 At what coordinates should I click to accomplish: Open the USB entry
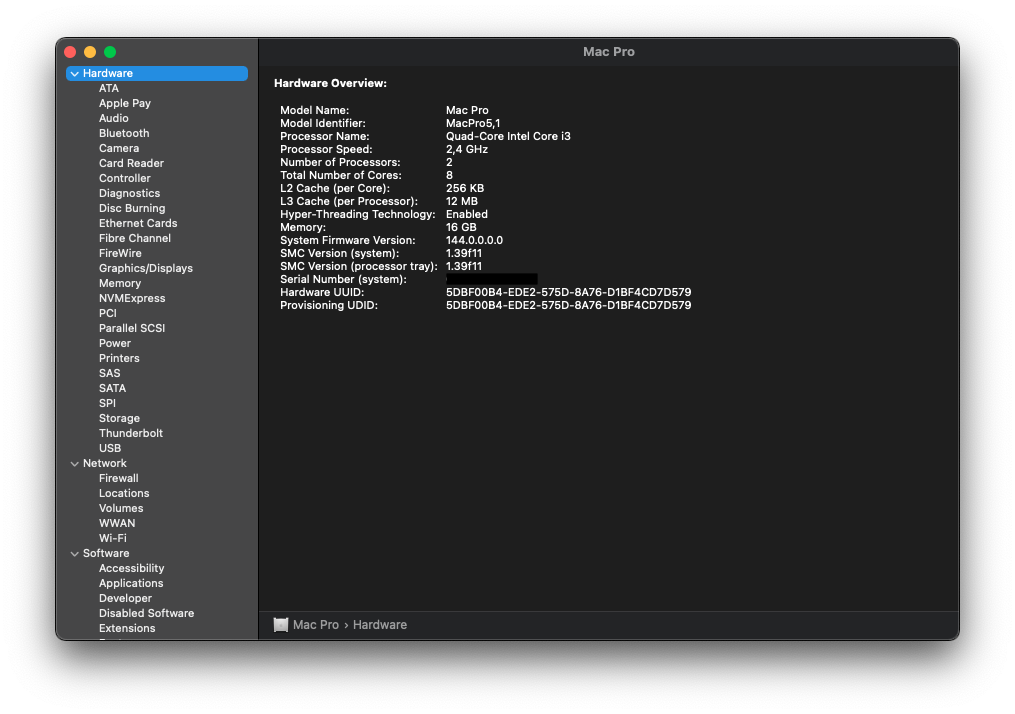110,448
